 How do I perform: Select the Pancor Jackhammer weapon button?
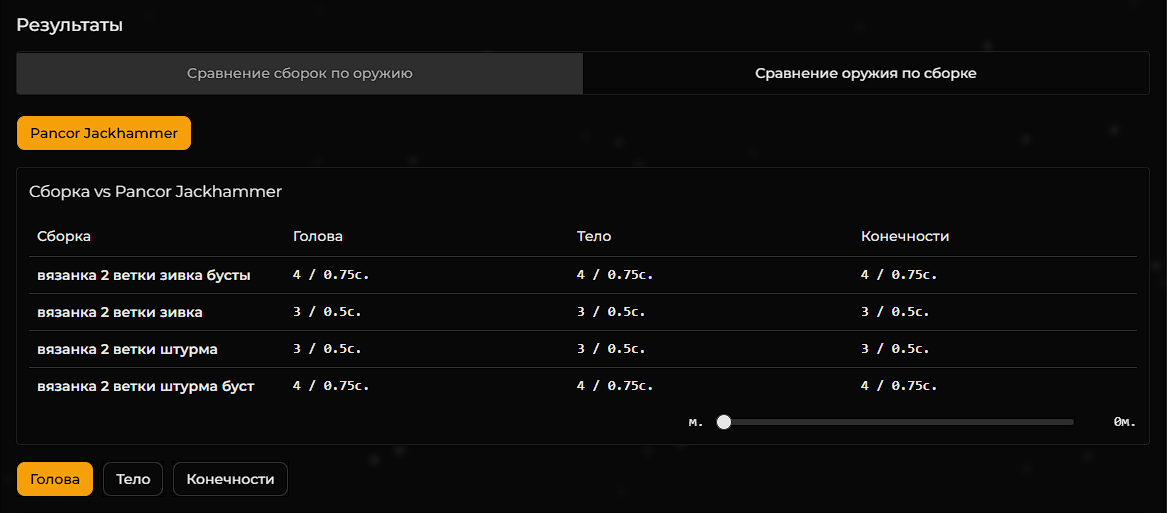(104, 133)
